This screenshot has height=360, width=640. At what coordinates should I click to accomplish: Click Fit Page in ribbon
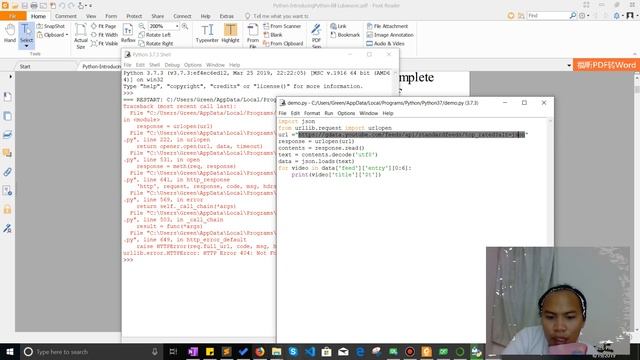pos(104,26)
